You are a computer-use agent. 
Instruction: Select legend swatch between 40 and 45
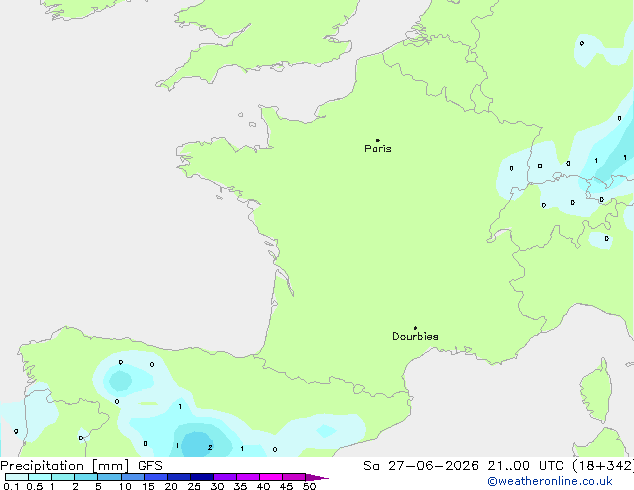271,477
